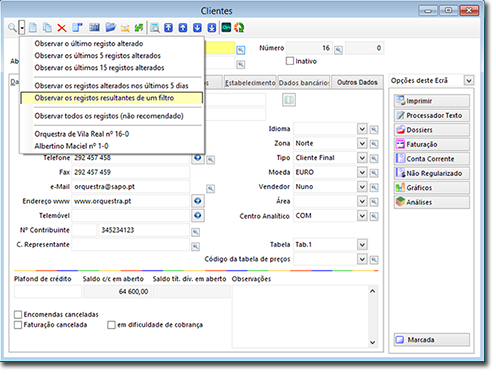Expand the Idioma dropdown

point(362,129)
